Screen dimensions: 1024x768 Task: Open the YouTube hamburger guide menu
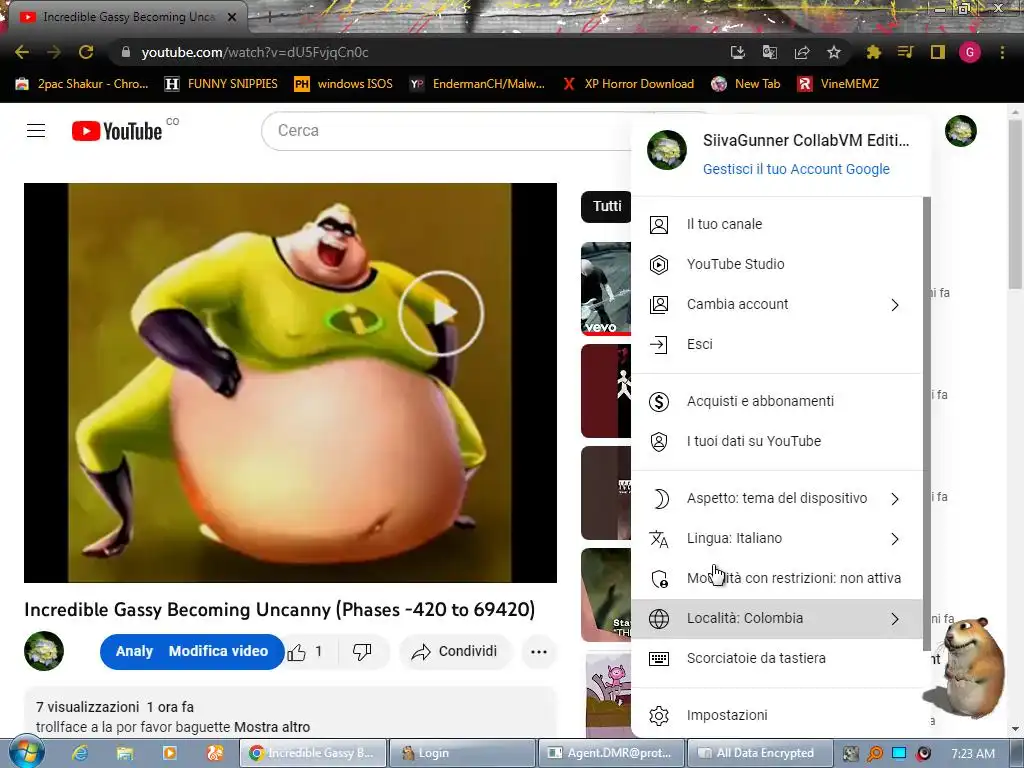point(36,131)
